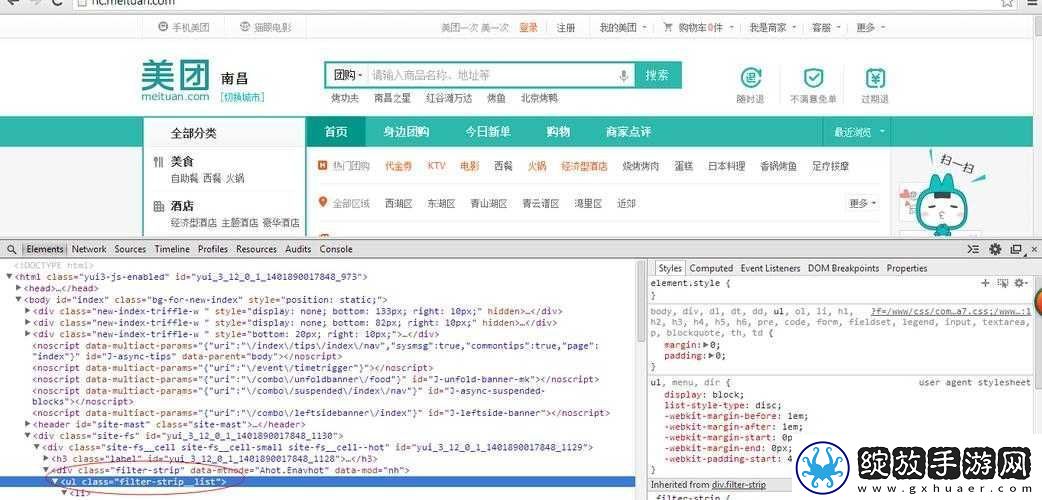This screenshot has height=500, width=1042.
Task: Expand the head node in DOM tree
Action: tap(19, 289)
